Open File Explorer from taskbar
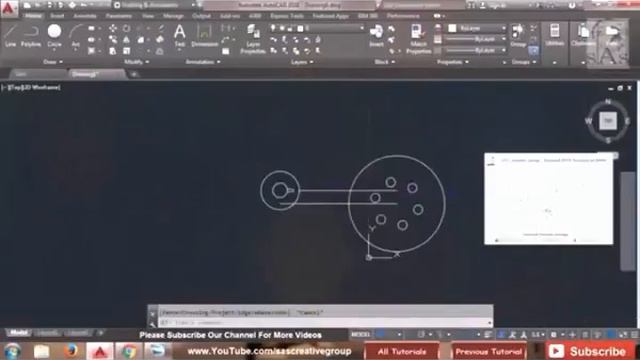 pyautogui.click(x=41, y=351)
